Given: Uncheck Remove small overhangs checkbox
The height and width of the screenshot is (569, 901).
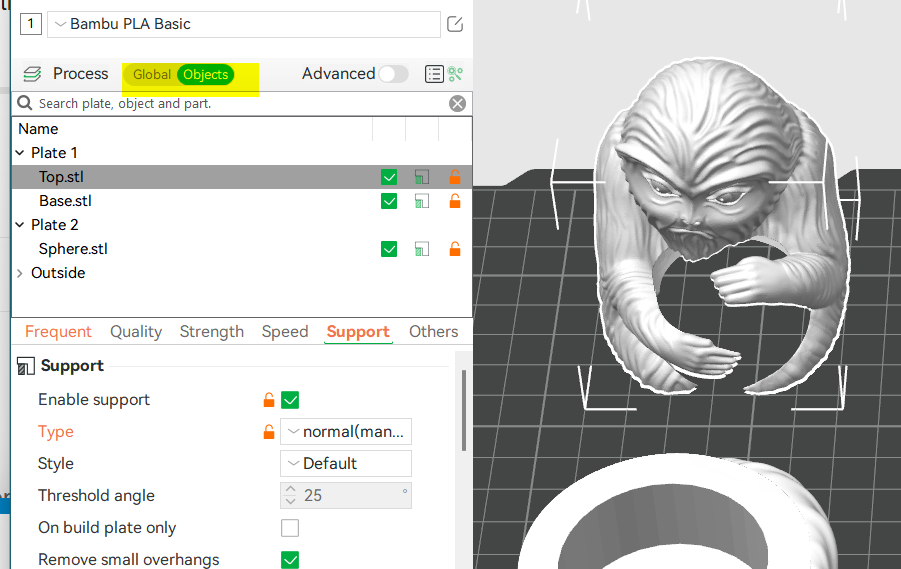Looking at the screenshot, I should (290, 560).
